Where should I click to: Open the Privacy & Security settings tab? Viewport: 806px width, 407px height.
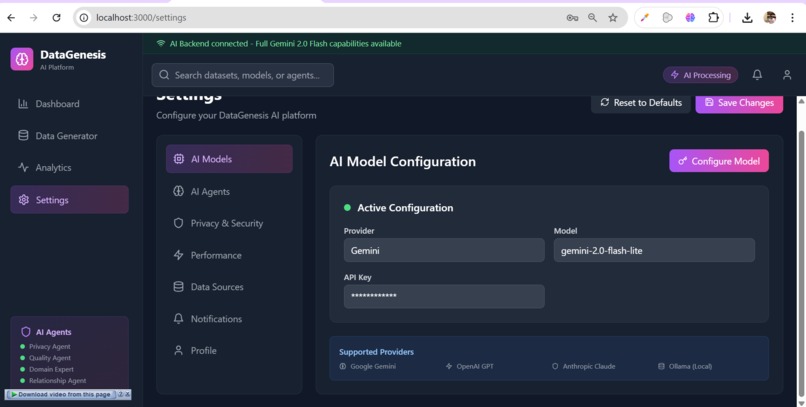229,223
